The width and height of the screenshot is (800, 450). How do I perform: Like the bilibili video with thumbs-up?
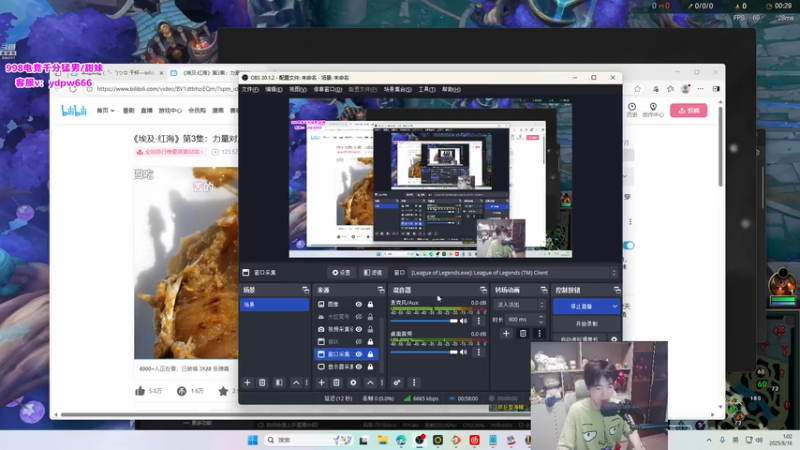[x=140, y=391]
